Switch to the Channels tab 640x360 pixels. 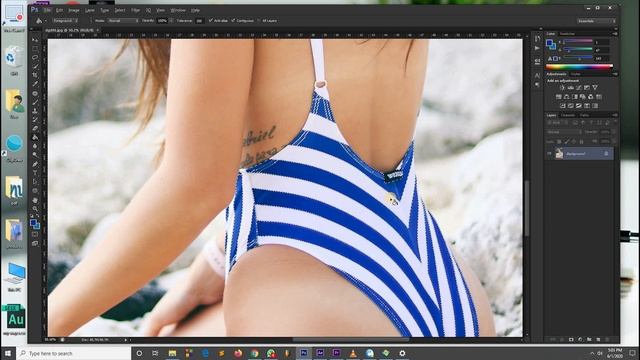point(568,116)
